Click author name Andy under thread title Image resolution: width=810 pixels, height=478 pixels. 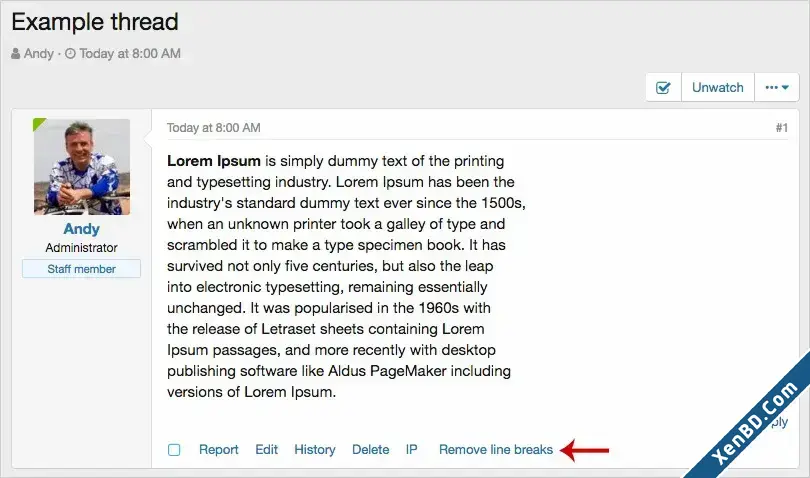(x=39, y=53)
